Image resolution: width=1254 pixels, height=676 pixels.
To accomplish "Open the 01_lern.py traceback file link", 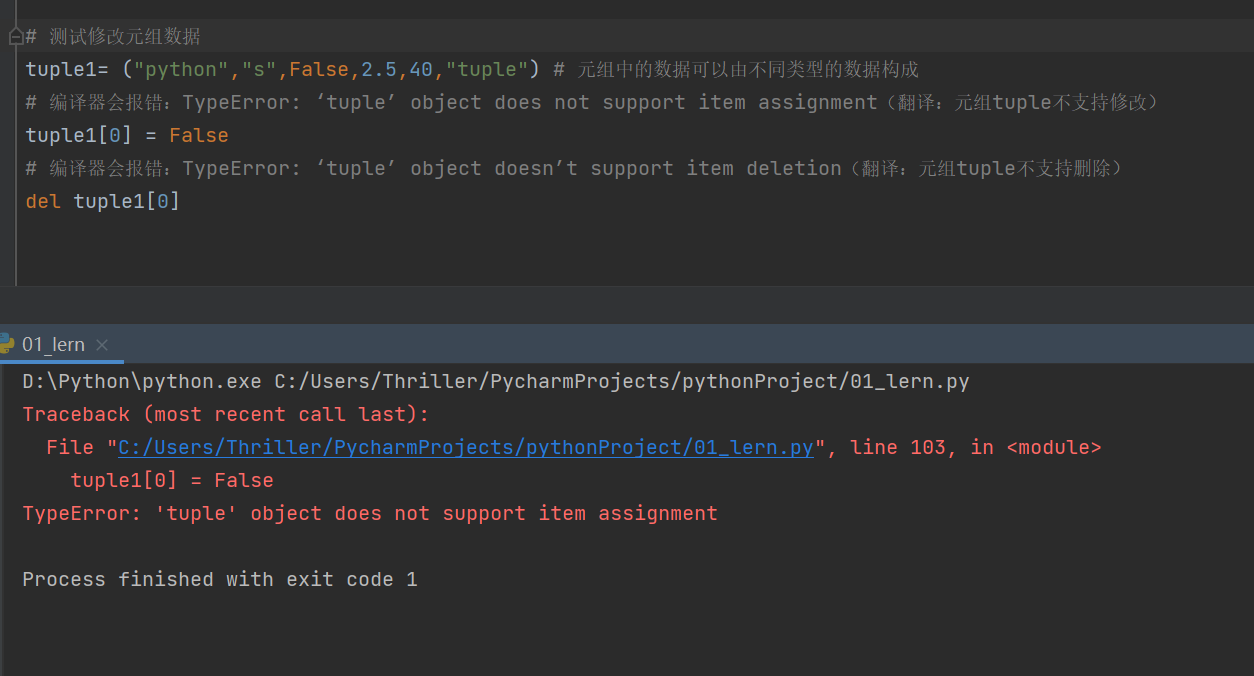I will tap(465, 447).
